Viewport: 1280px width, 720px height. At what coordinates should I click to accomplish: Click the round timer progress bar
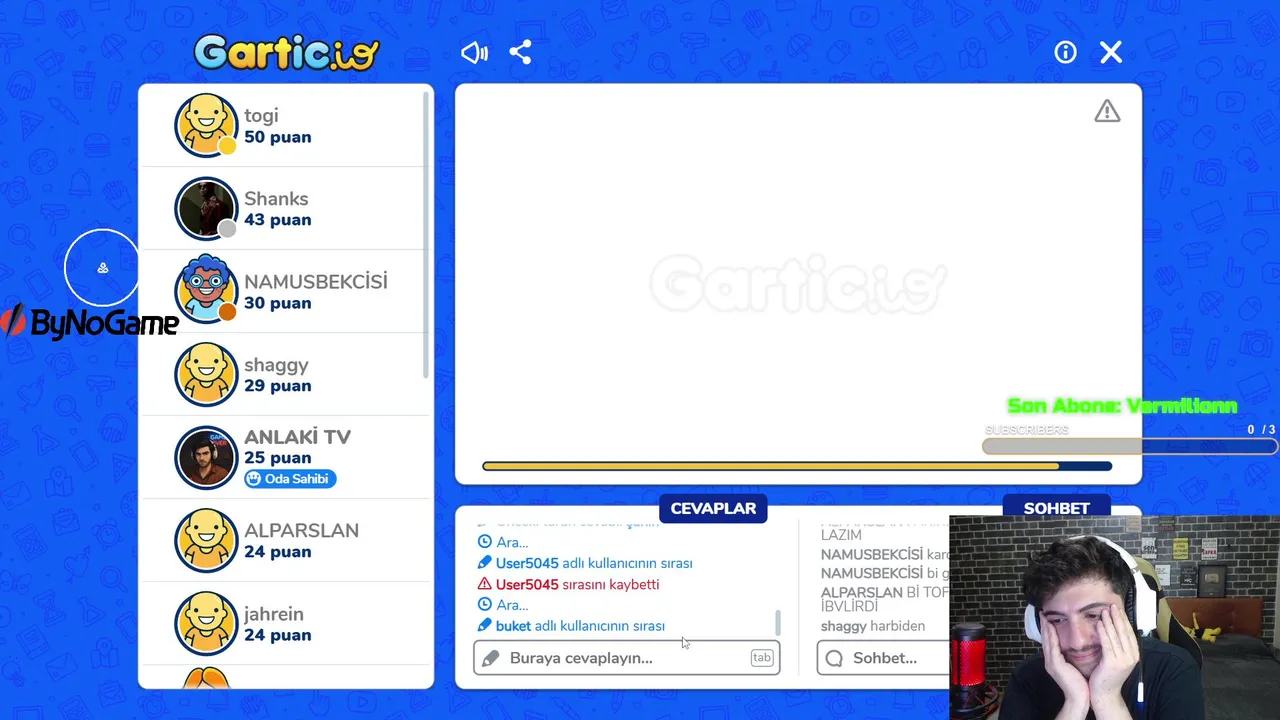[797, 466]
